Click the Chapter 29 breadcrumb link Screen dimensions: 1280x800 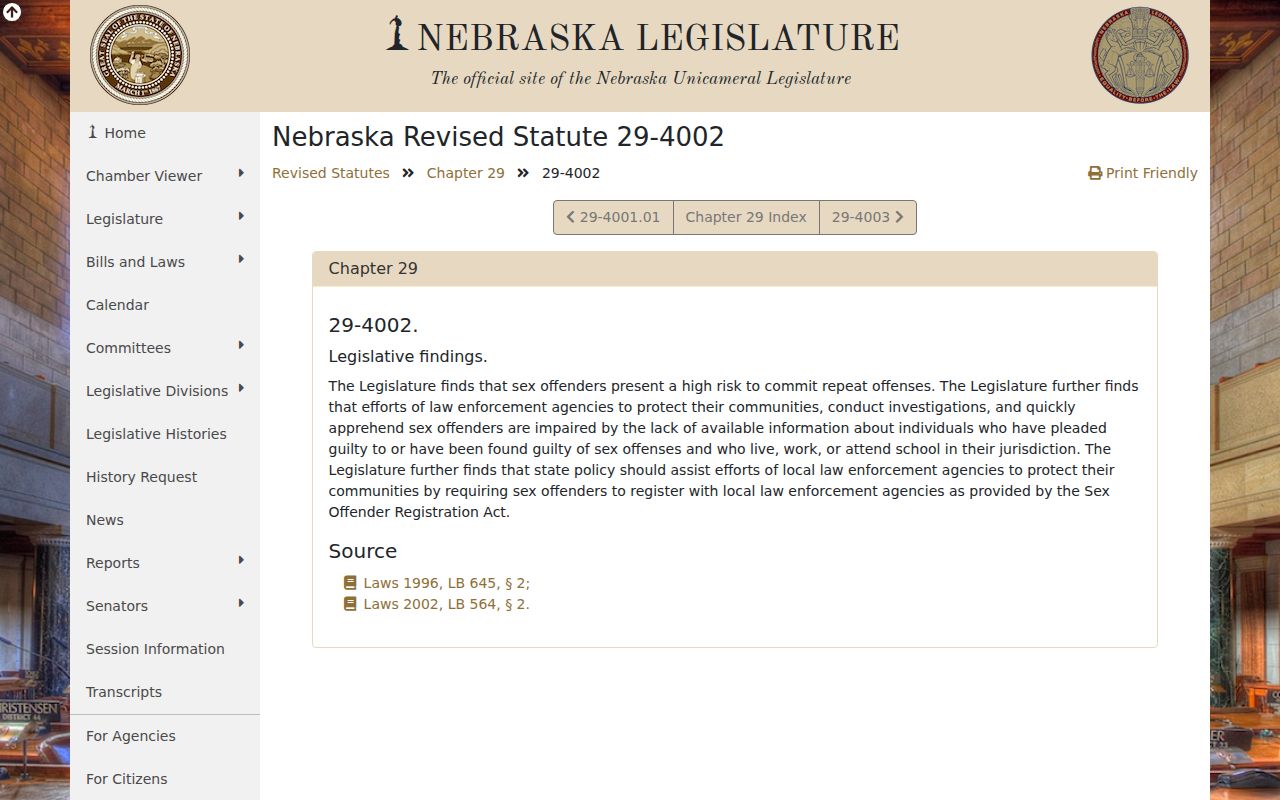[x=466, y=173]
